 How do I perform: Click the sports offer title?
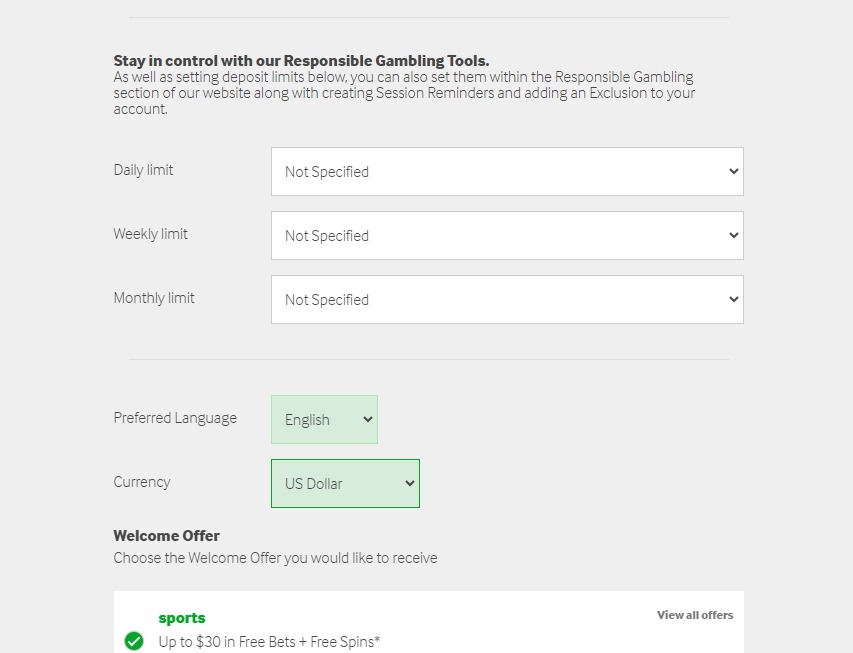tap(182, 618)
